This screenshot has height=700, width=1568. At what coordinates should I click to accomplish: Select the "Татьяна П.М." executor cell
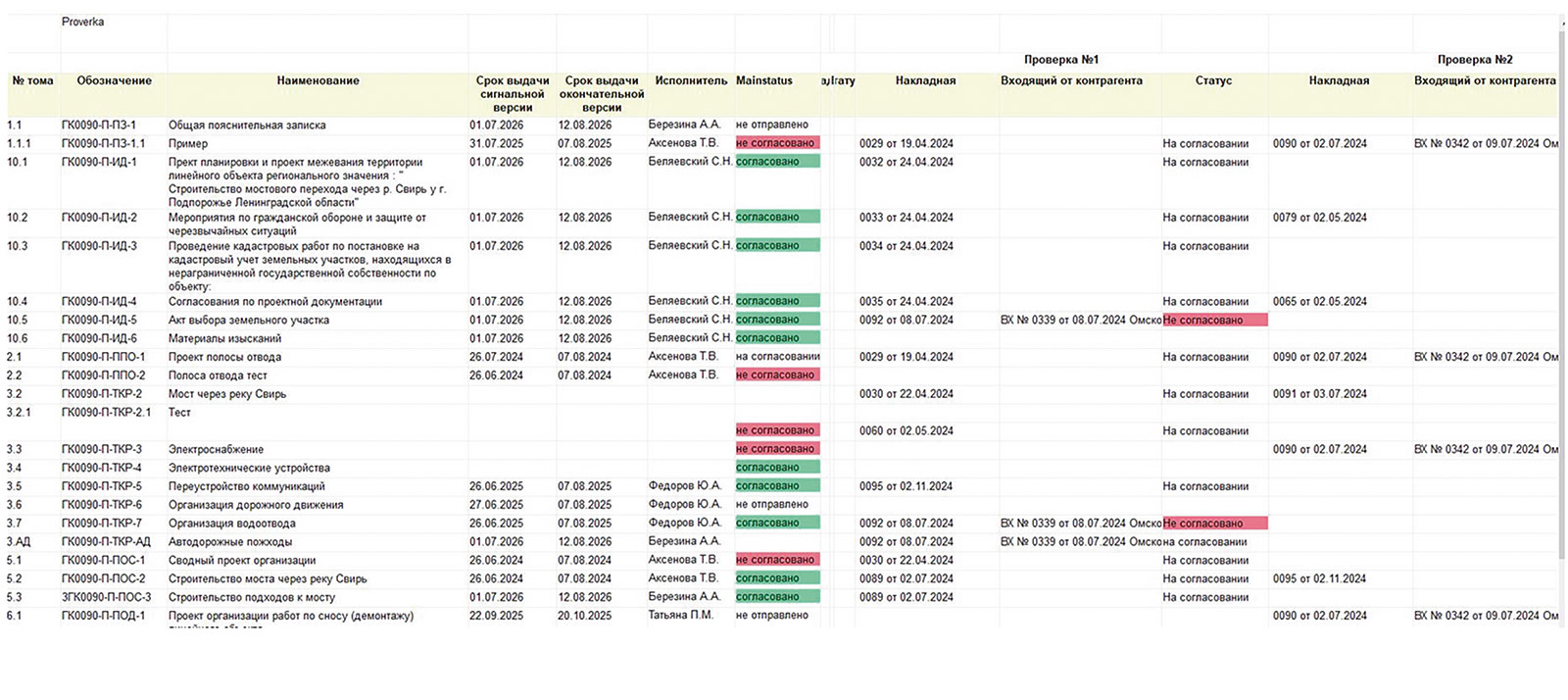[680, 616]
